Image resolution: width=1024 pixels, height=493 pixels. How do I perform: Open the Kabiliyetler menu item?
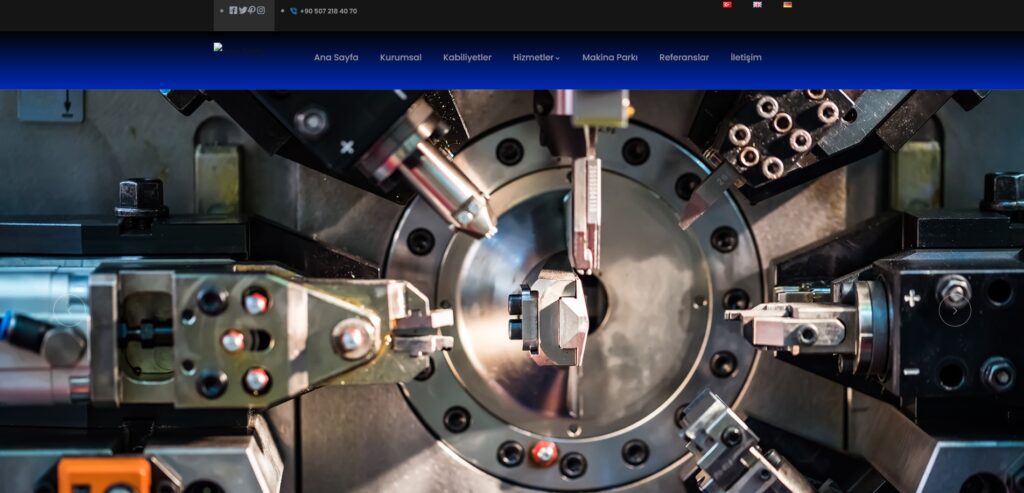(x=467, y=57)
